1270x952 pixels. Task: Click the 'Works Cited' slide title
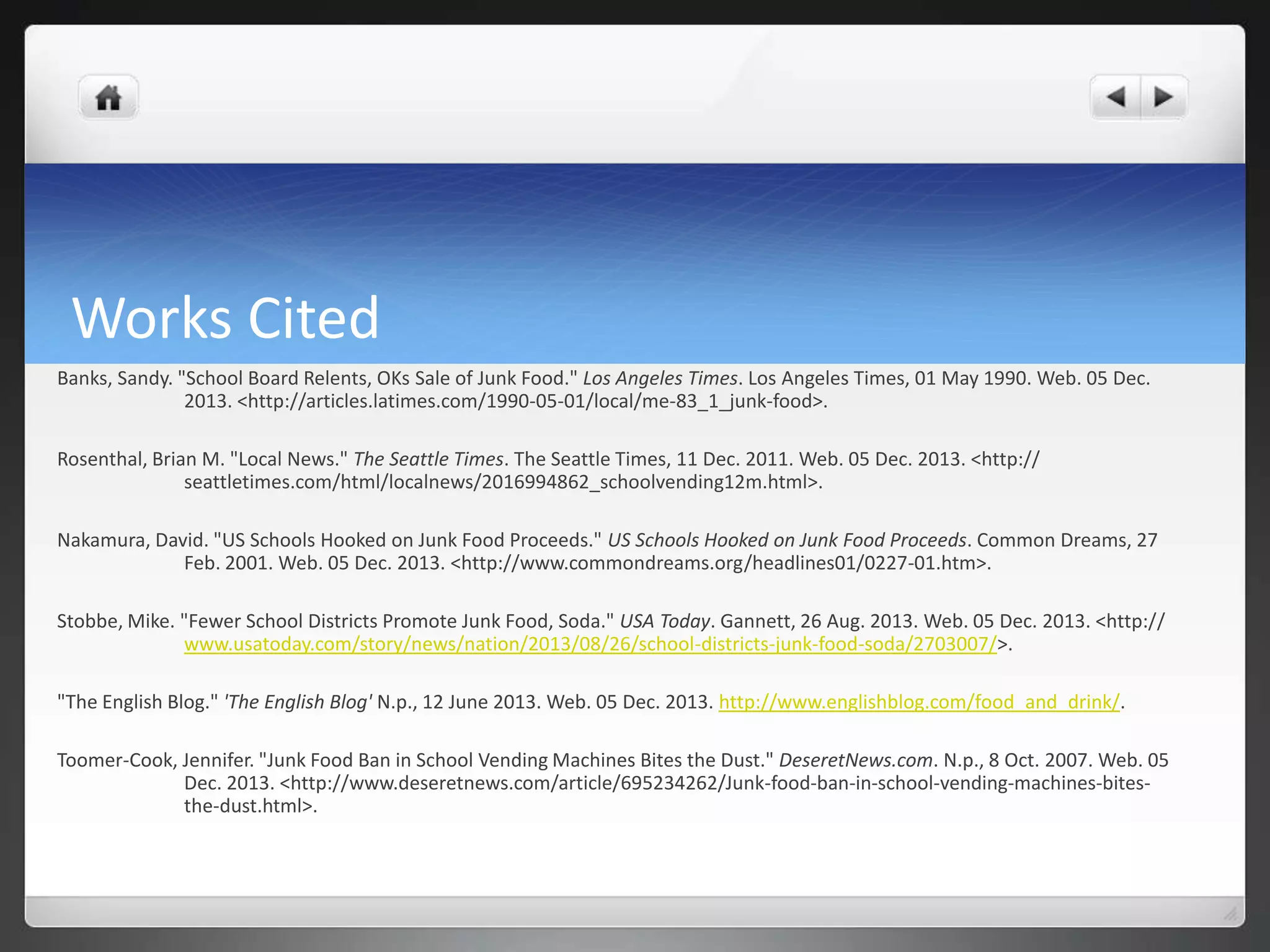tap(226, 317)
